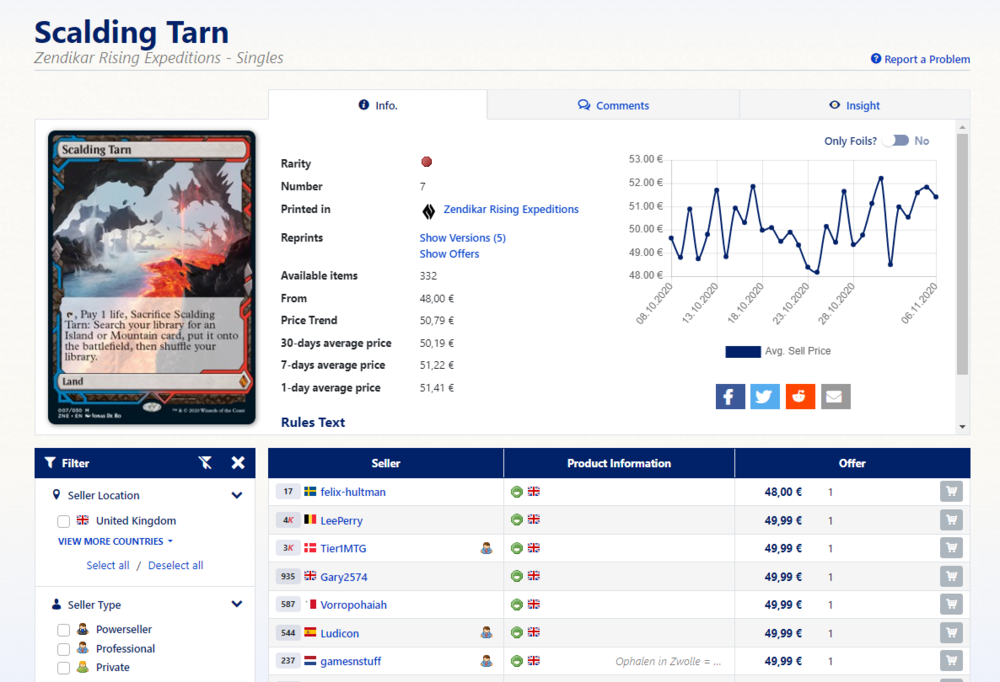
Task: Share card on Twitter
Action: [x=765, y=397]
